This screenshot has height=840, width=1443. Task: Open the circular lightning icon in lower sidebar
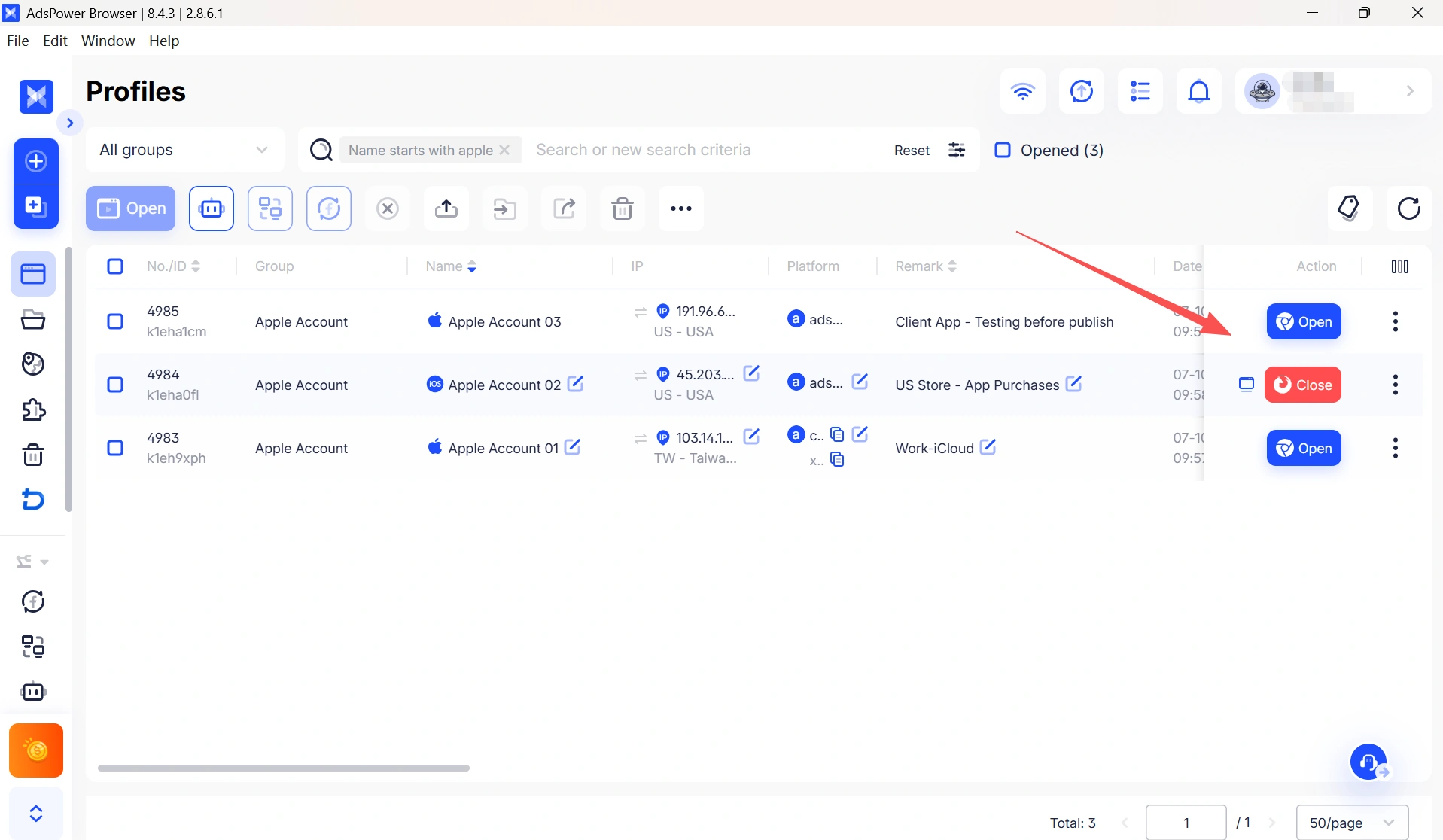(33, 601)
